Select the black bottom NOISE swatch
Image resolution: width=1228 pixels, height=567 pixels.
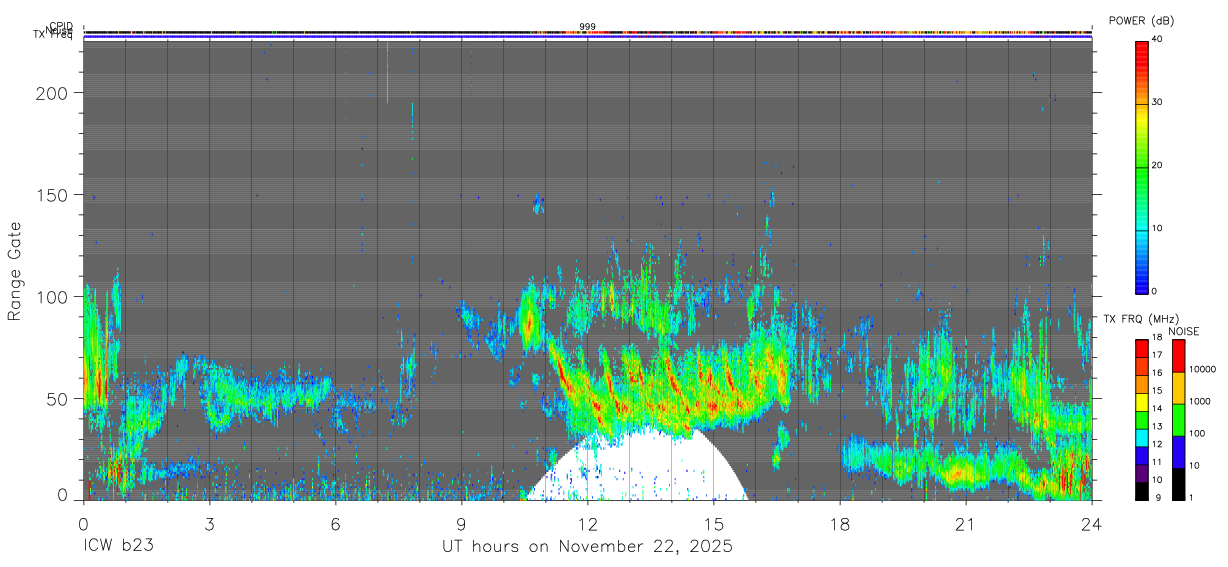(1178, 484)
